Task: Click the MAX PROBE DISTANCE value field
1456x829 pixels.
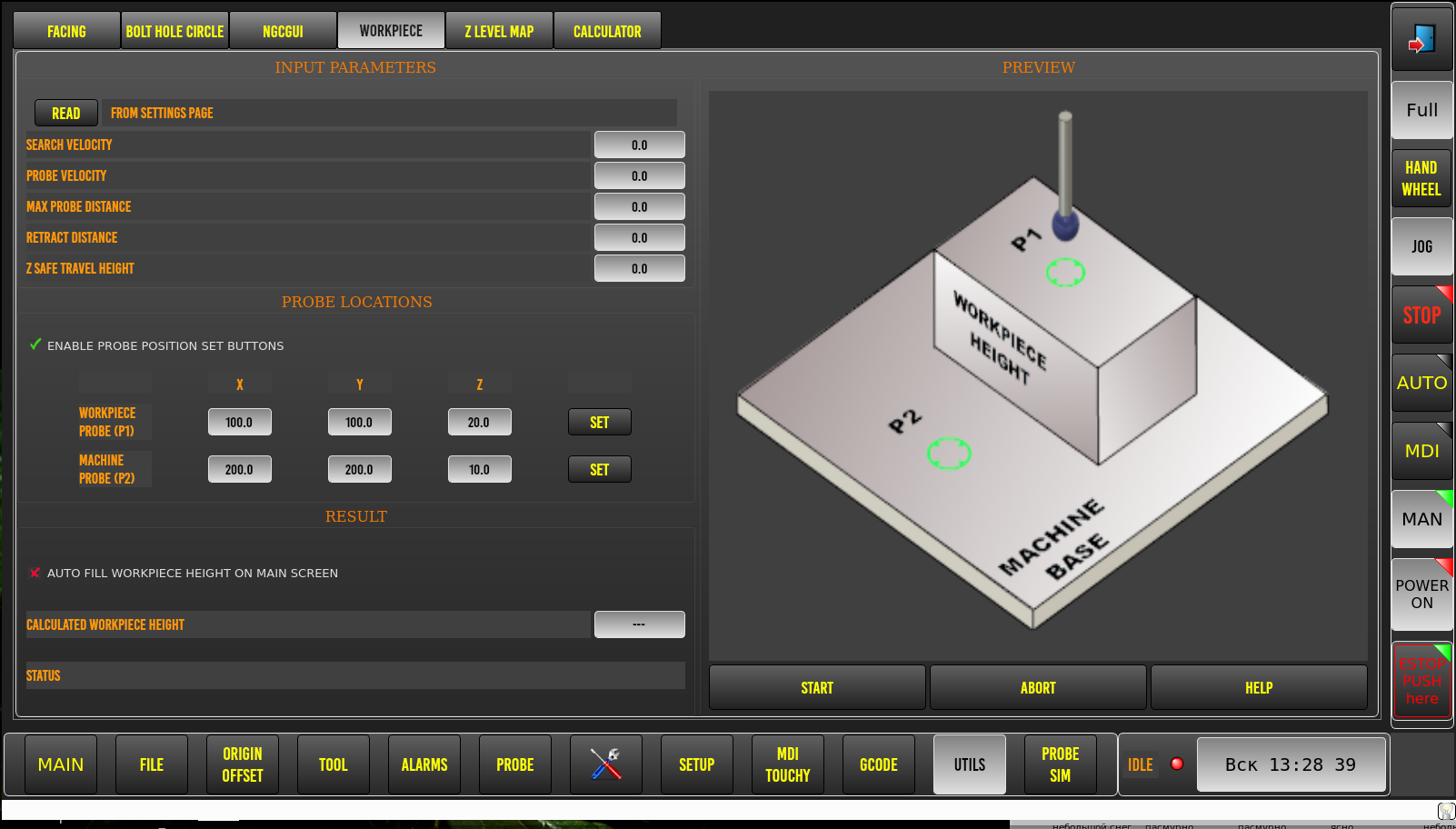Action: (640, 206)
